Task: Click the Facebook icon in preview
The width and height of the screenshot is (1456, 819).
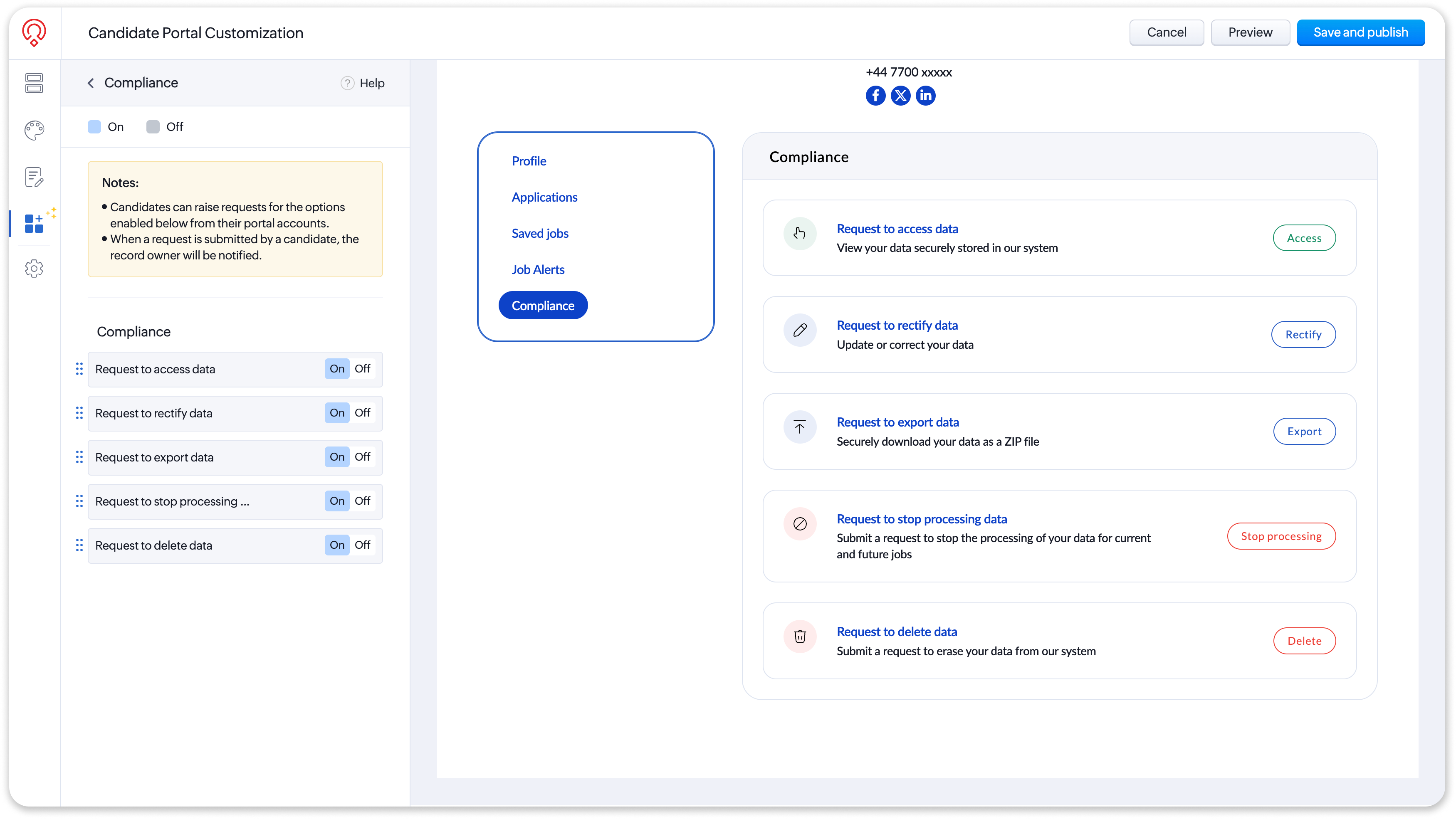Action: click(875, 96)
